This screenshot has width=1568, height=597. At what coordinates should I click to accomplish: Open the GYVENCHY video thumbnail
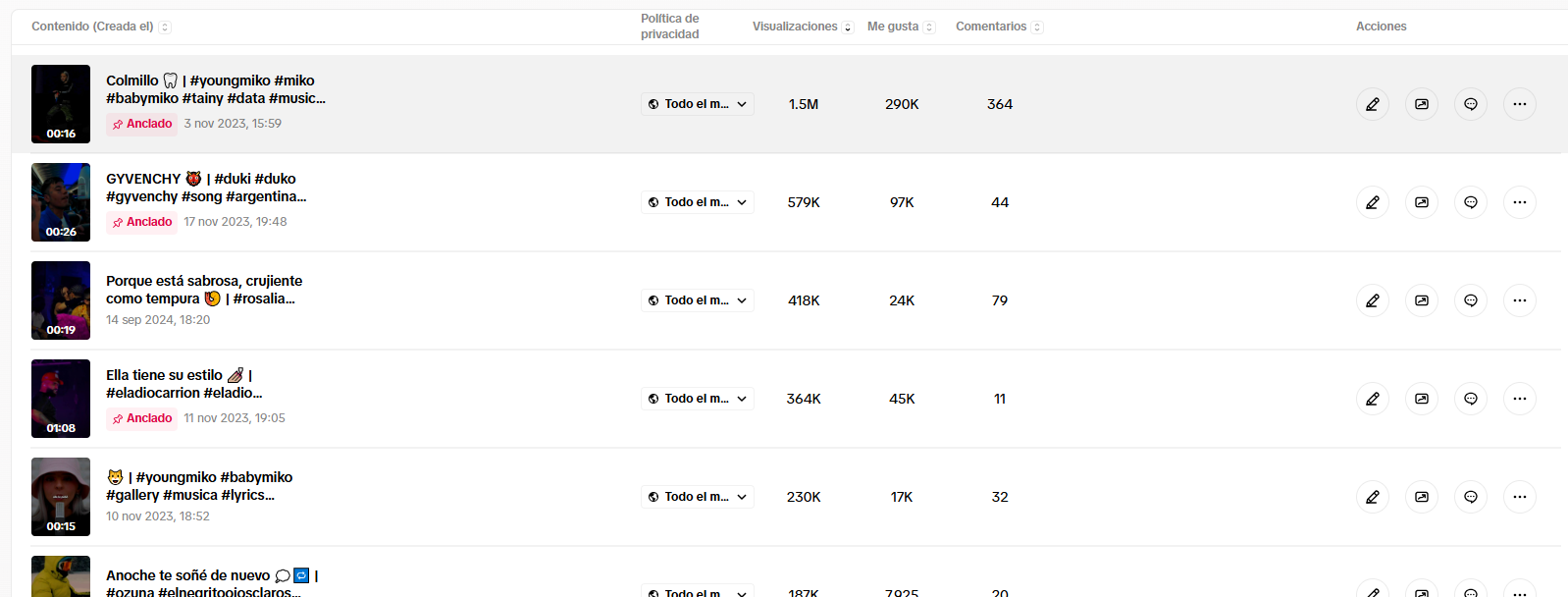point(61,202)
